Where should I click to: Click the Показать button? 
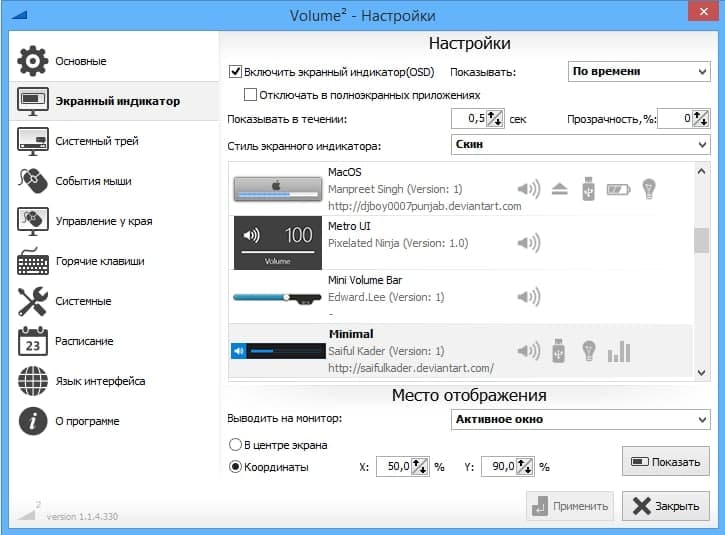666,461
